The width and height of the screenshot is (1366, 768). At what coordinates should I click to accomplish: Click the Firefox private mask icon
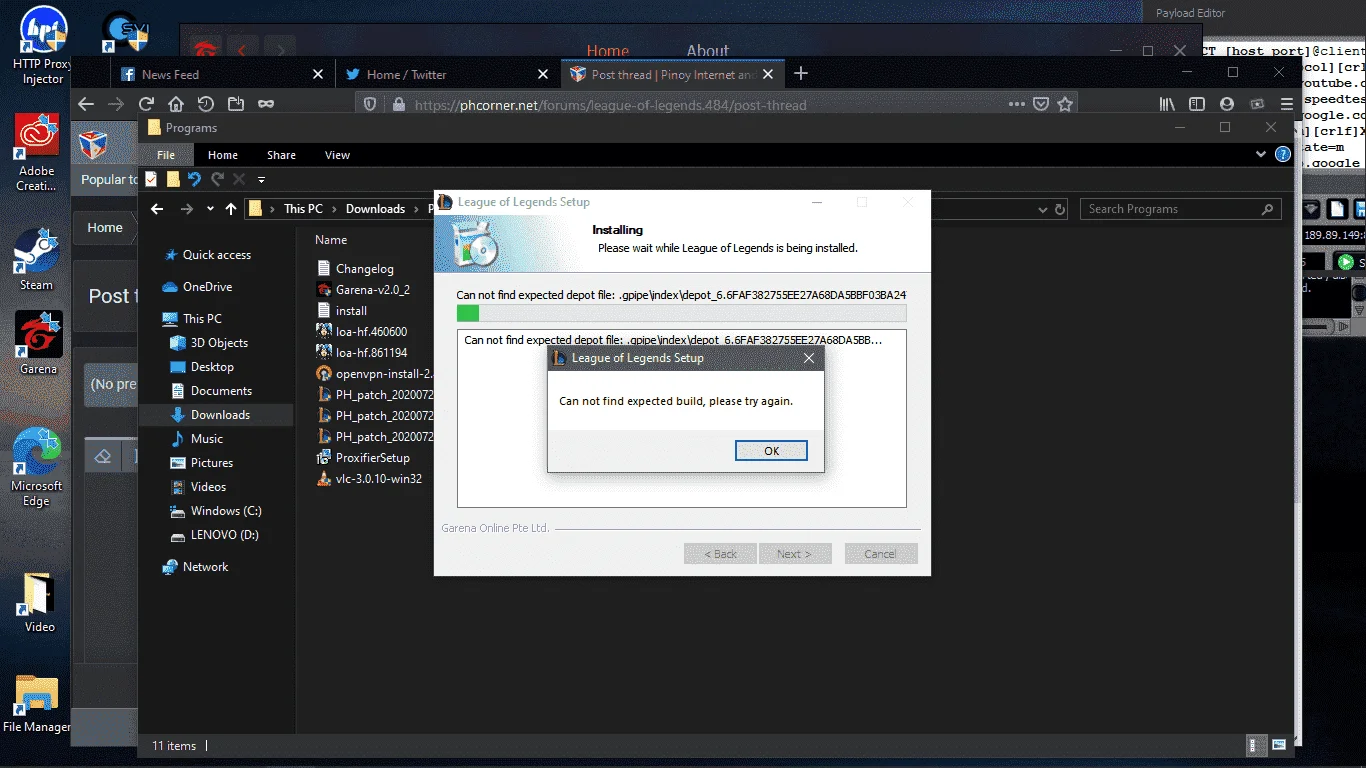[266, 104]
